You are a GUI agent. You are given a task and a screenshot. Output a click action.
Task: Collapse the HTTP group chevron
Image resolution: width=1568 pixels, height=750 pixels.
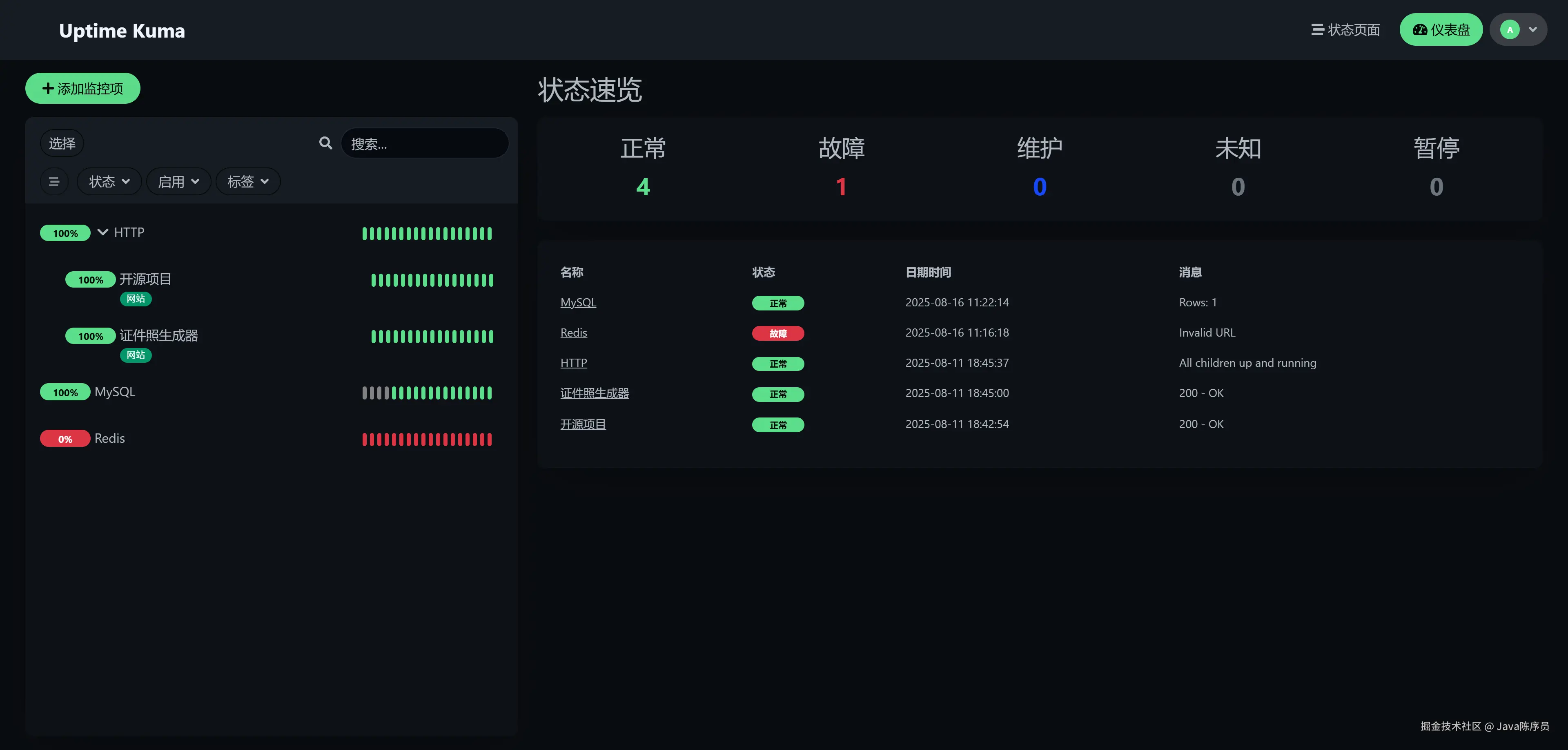pos(103,232)
